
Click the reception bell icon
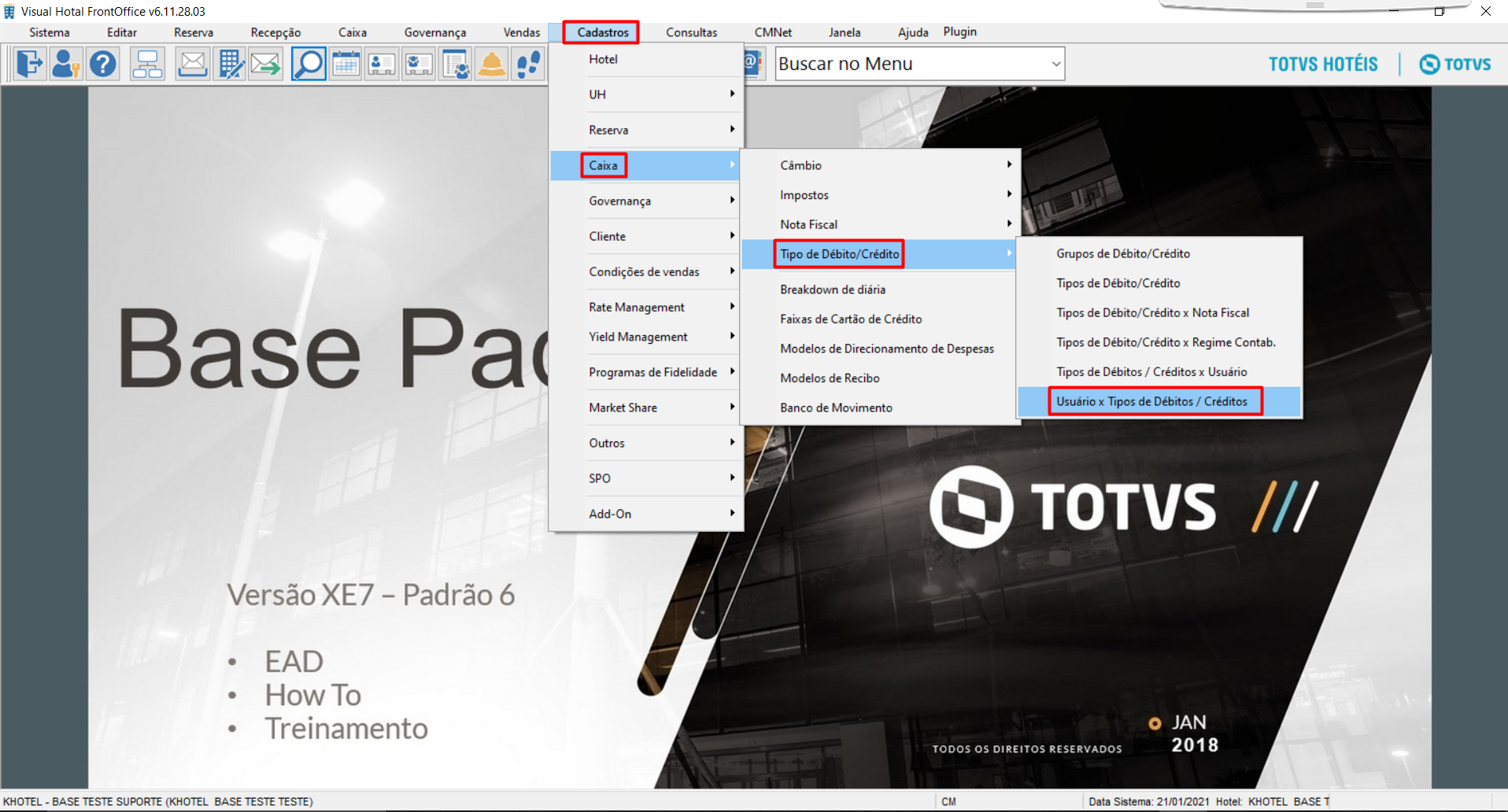pyautogui.click(x=492, y=64)
